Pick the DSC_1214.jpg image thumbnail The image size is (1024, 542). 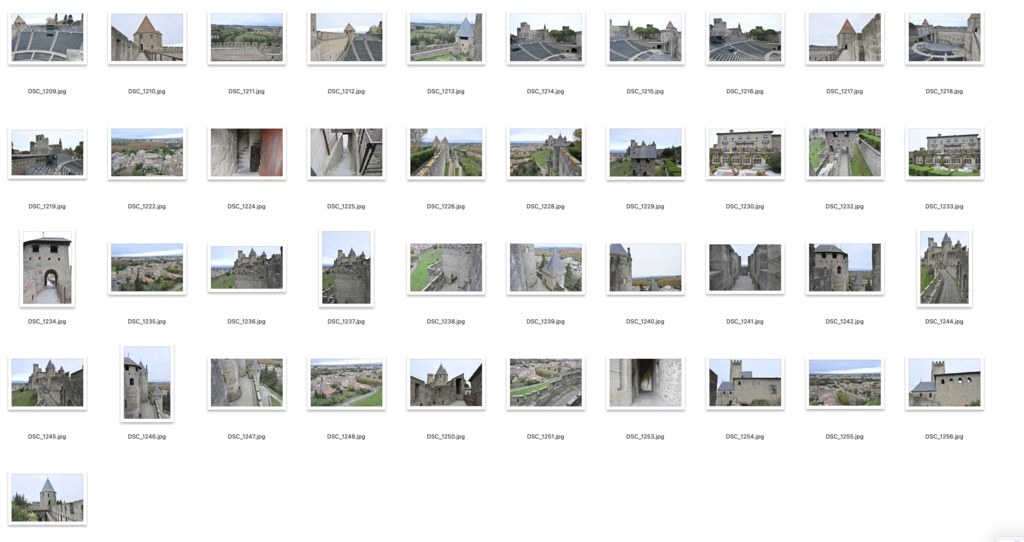tap(546, 38)
